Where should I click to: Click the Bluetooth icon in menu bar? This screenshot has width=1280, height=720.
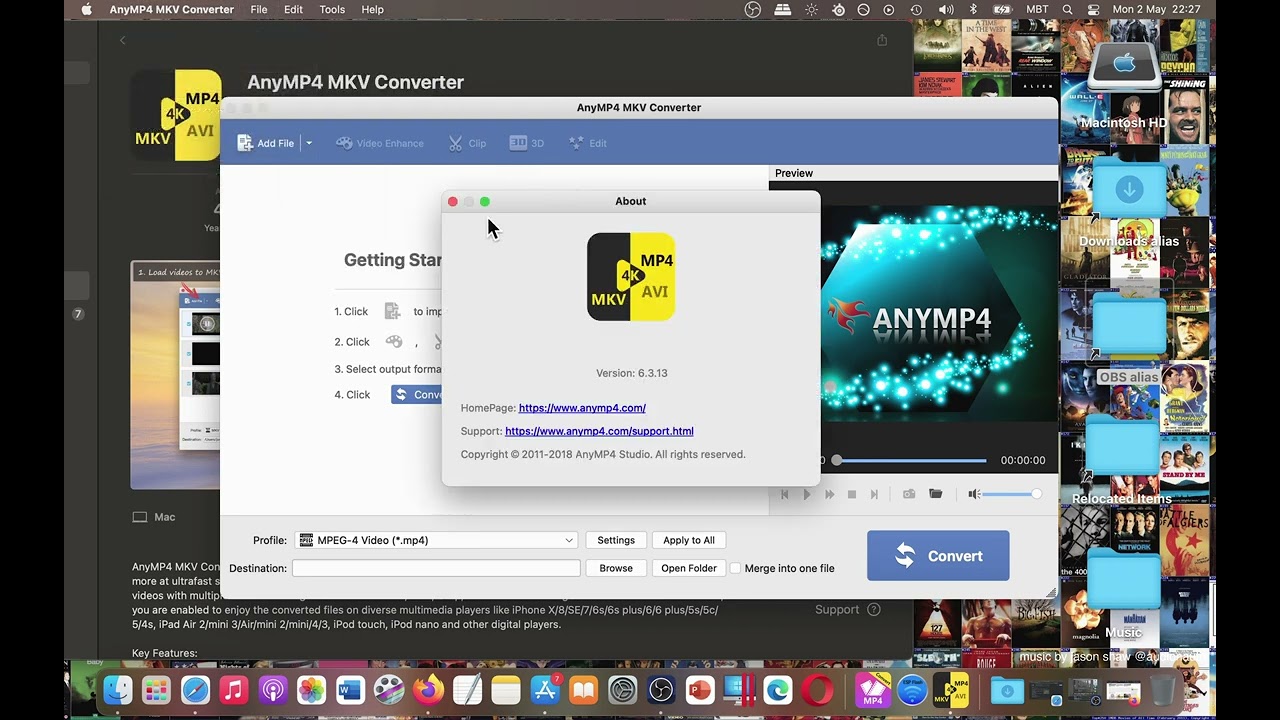click(973, 9)
